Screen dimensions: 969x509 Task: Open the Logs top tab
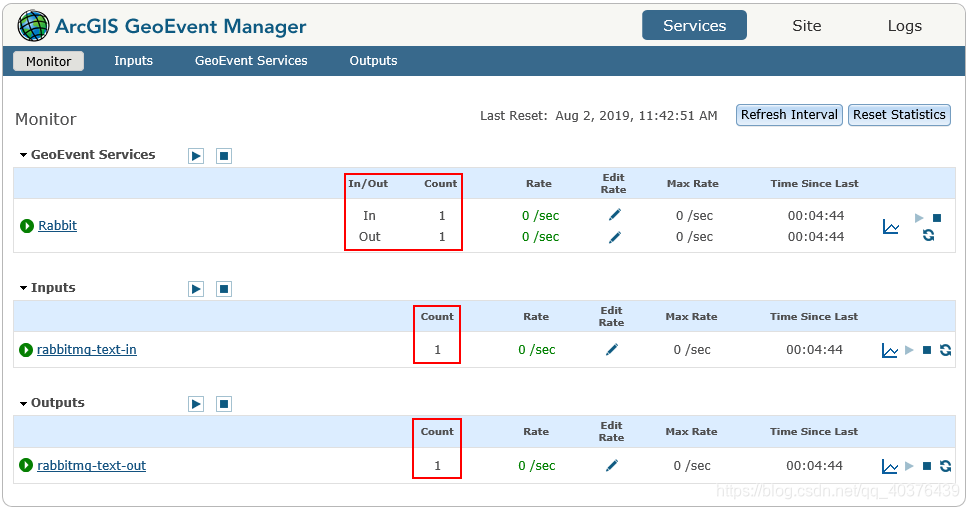(905, 25)
